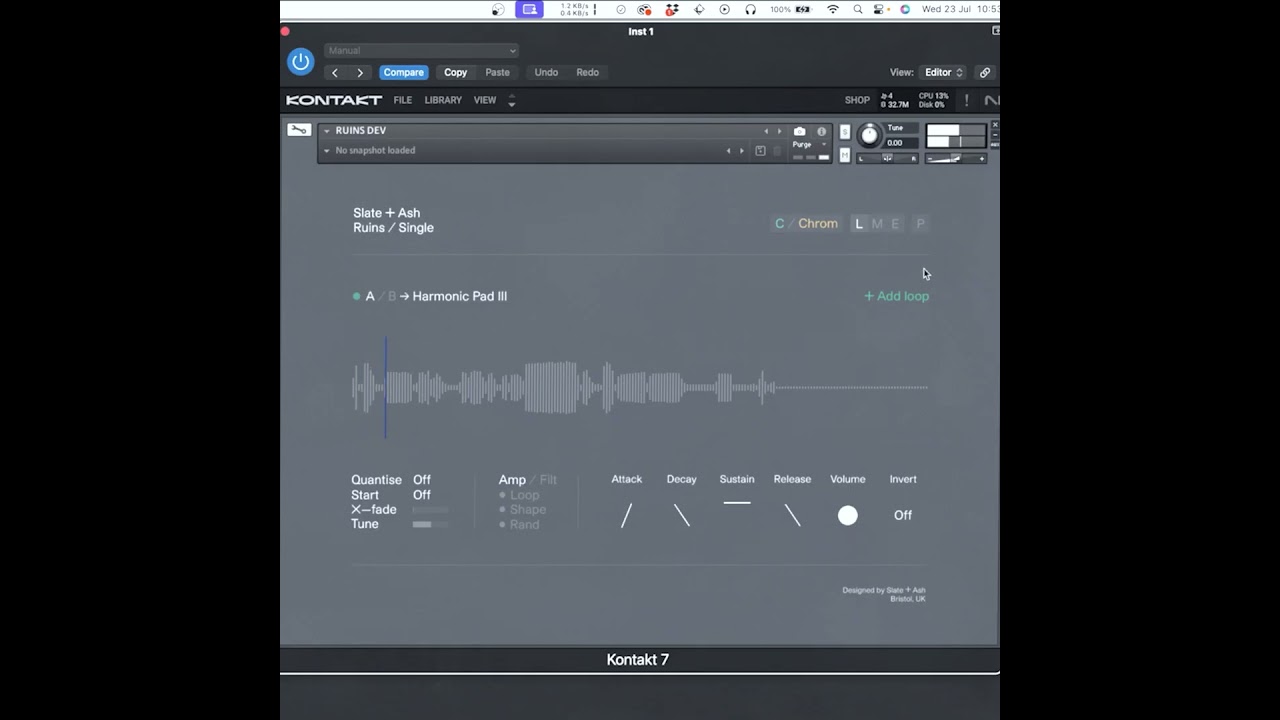Delete snapshot with trash icon

coord(777,151)
